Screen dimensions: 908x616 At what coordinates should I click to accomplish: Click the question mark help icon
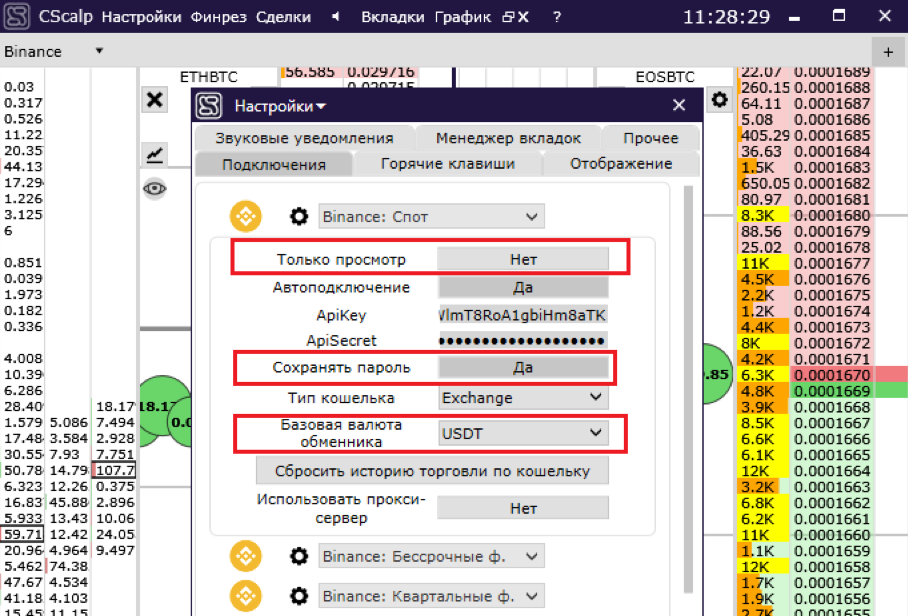(556, 17)
